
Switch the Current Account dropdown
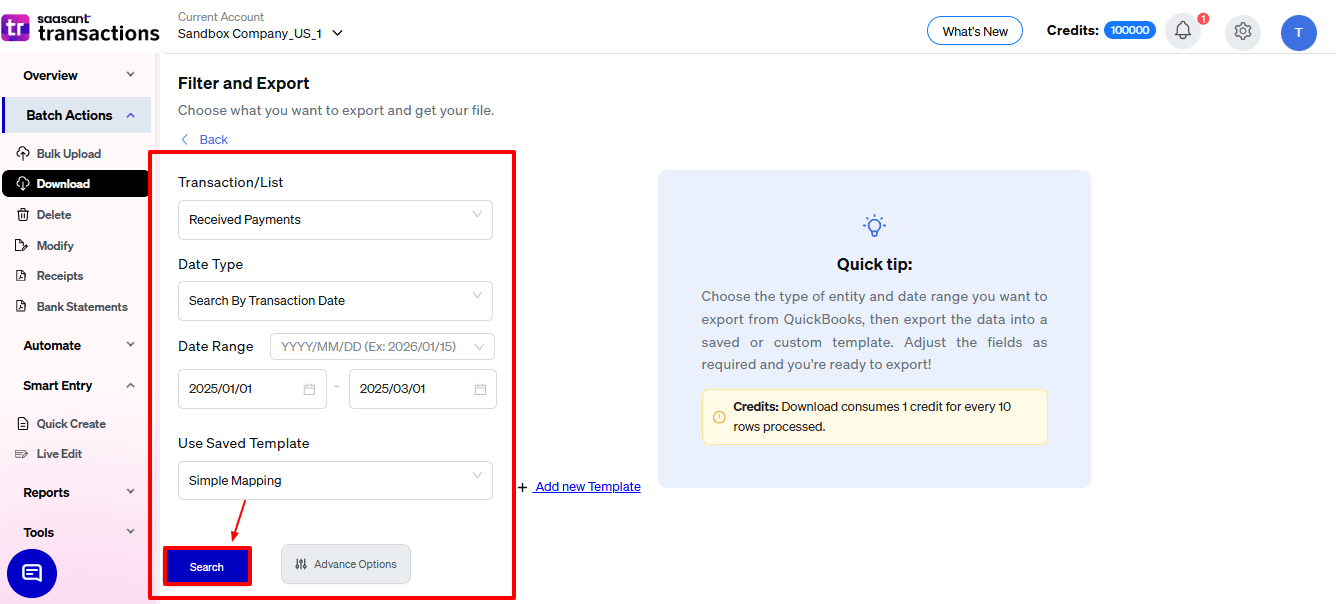tap(260, 33)
